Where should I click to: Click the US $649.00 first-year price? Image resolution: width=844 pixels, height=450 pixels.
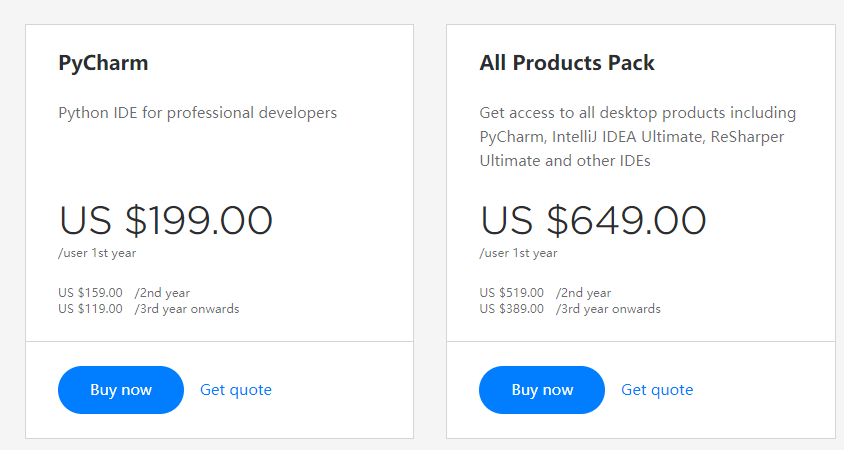[x=593, y=221]
